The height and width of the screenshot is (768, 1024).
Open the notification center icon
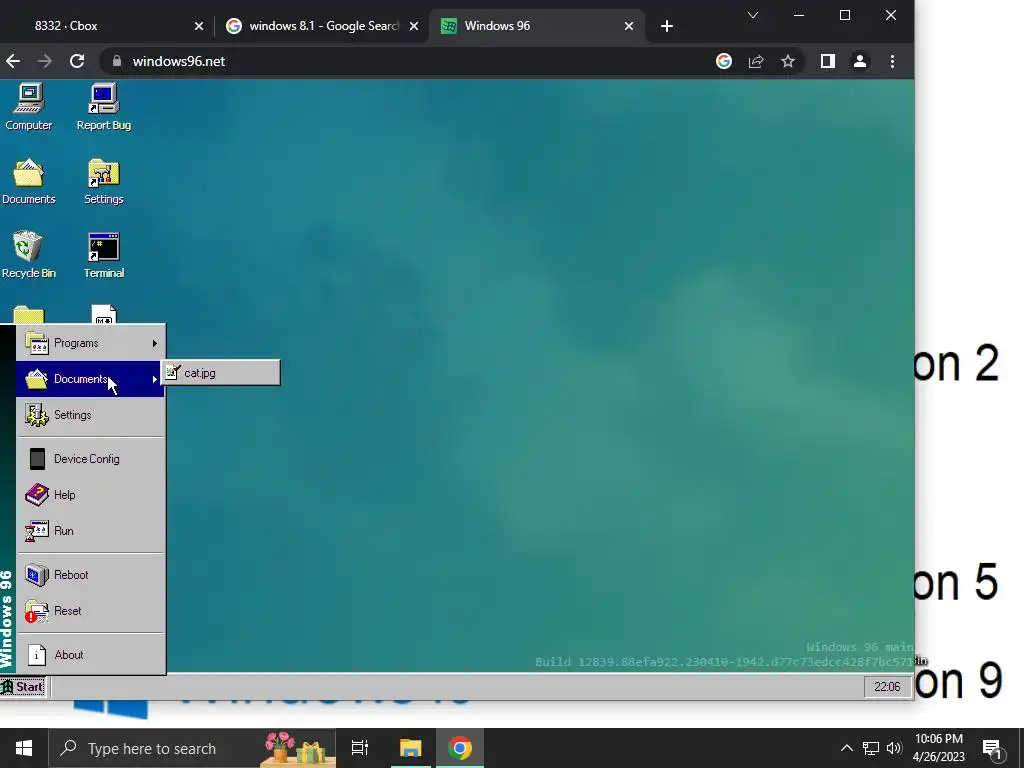coord(993,750)
